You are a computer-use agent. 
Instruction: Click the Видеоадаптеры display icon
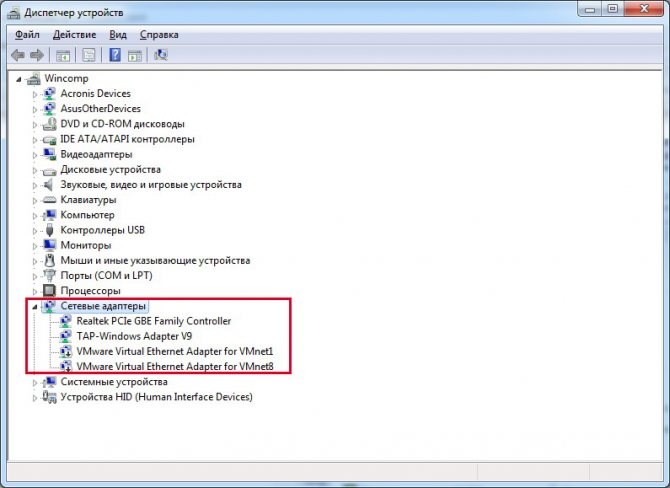coord(50,154)
